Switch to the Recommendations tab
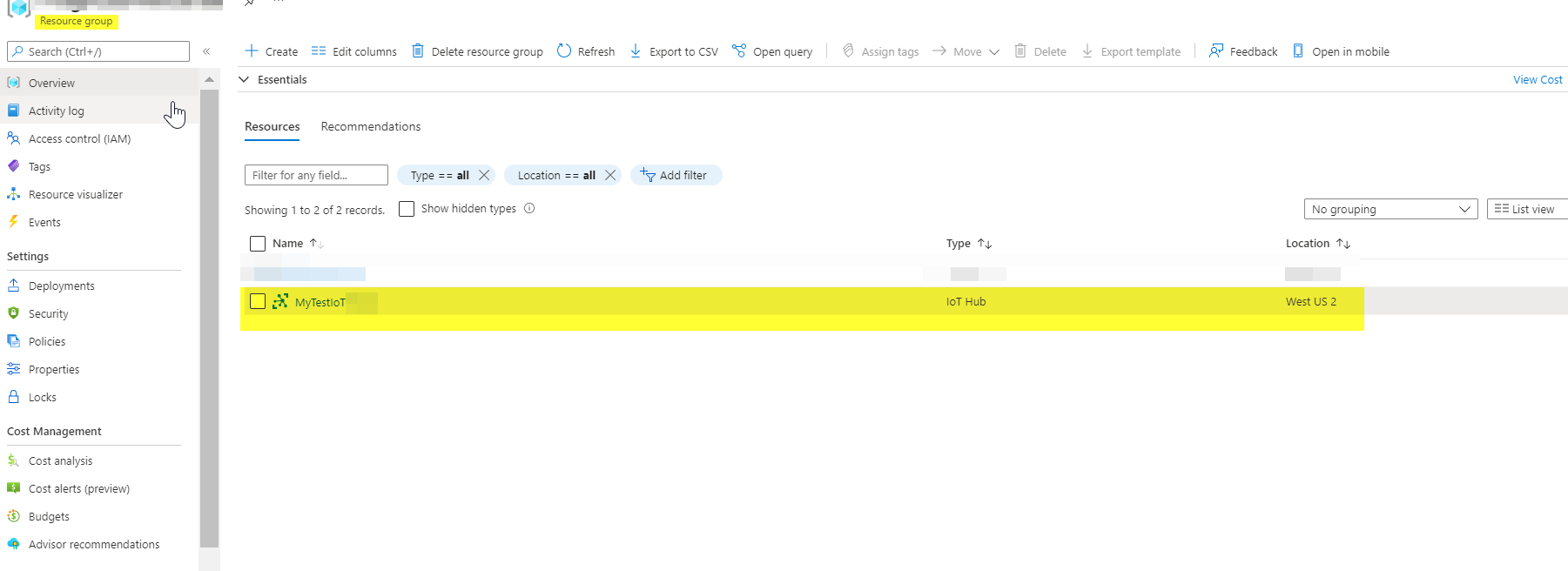The width and height of the screenshot is (1568, 571). pos(371,126)
